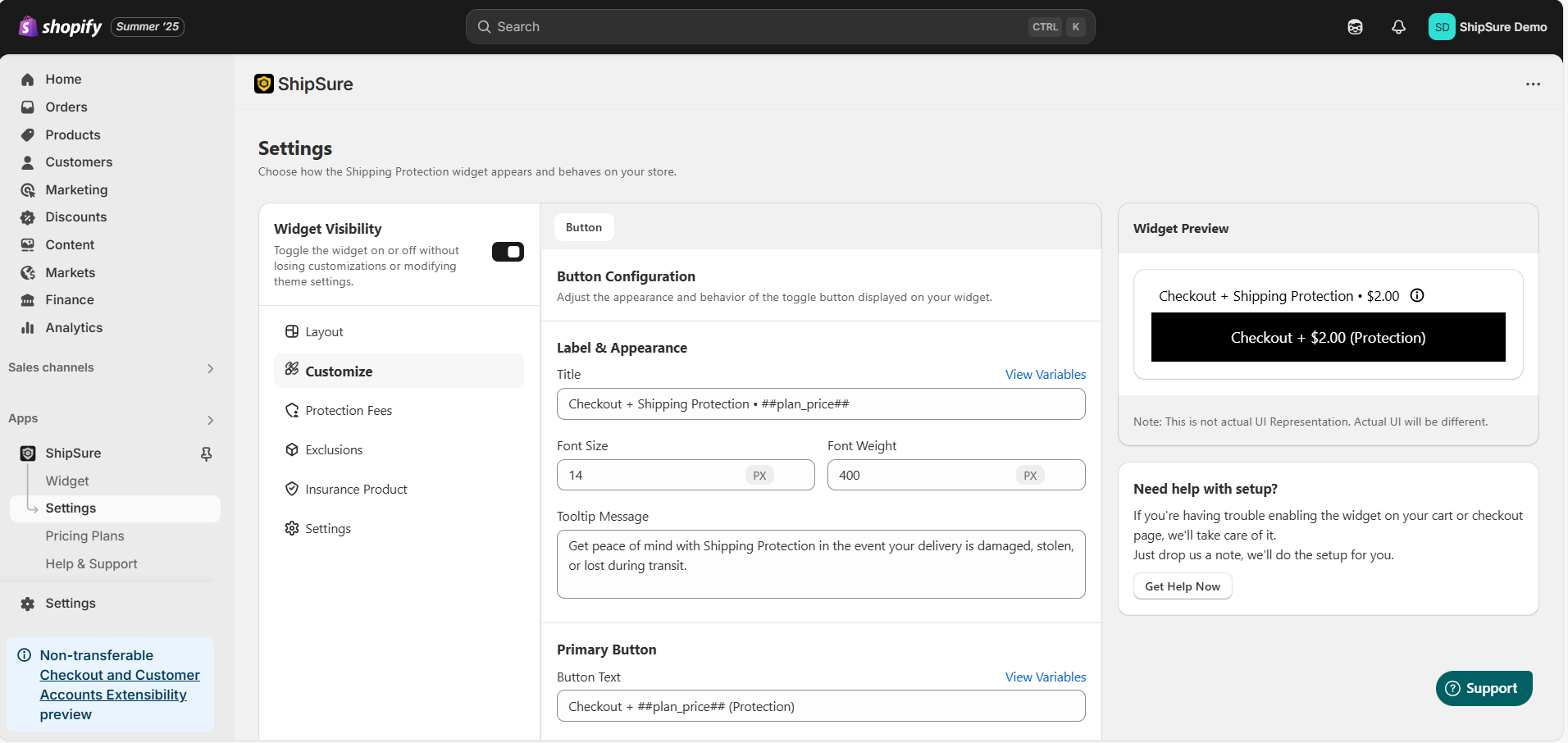Open the Widget page under ShipSure

[x=67, y=481]
